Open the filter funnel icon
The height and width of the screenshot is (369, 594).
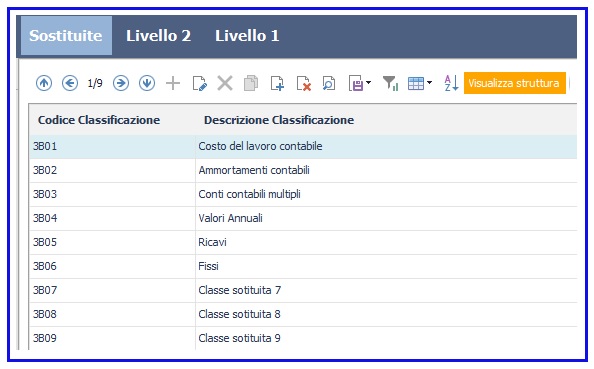[390, 83]
